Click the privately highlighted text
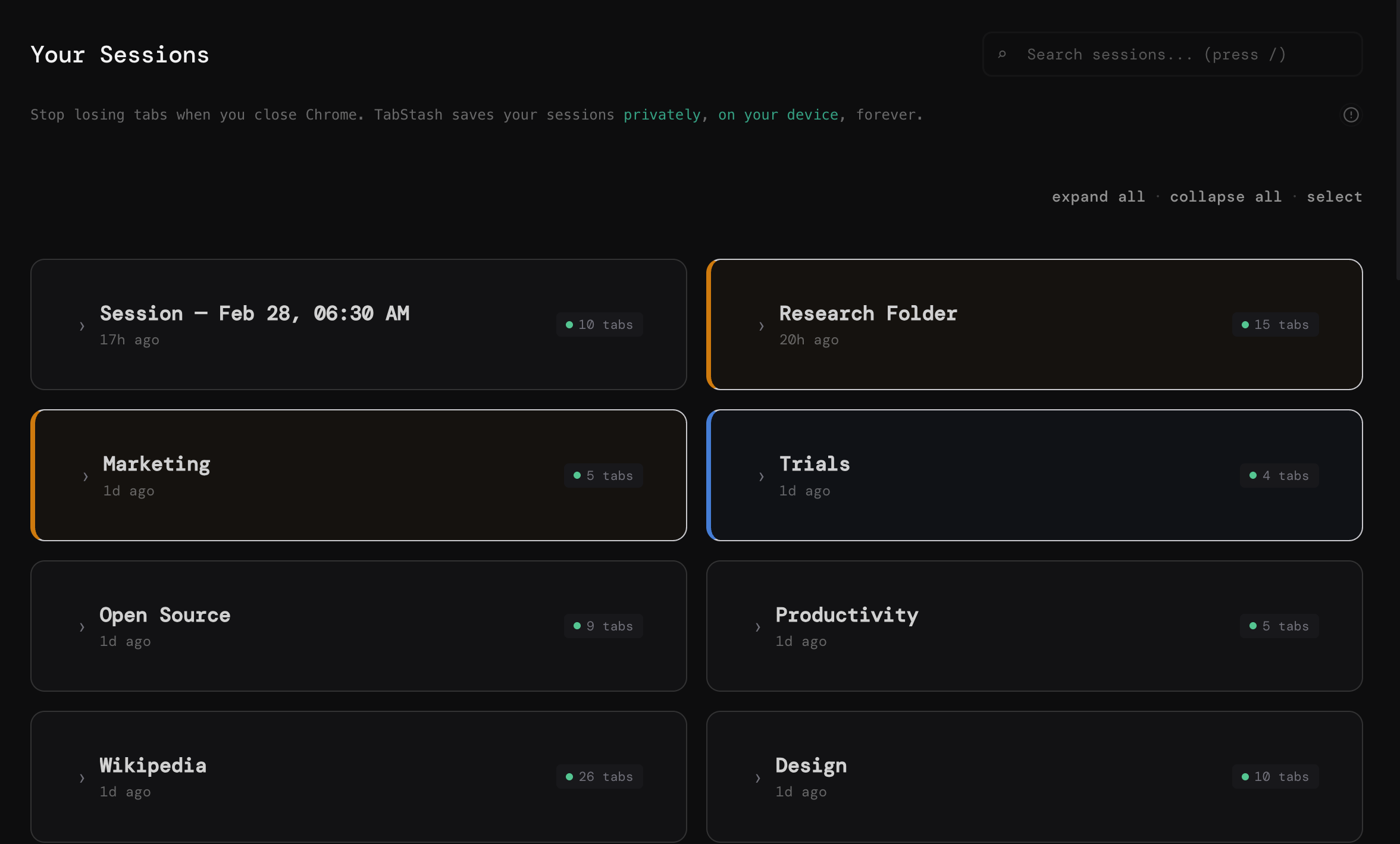1400x844 pixels. [x=661, y=115]
